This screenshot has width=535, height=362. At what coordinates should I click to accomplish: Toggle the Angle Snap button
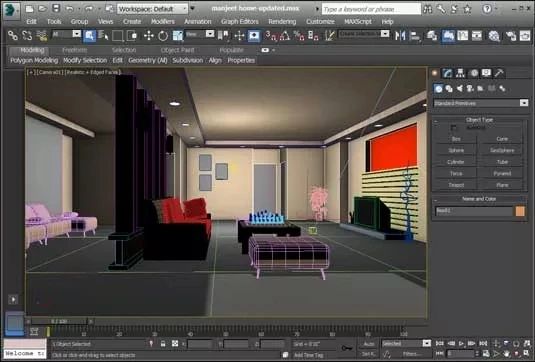coord(285,35)
